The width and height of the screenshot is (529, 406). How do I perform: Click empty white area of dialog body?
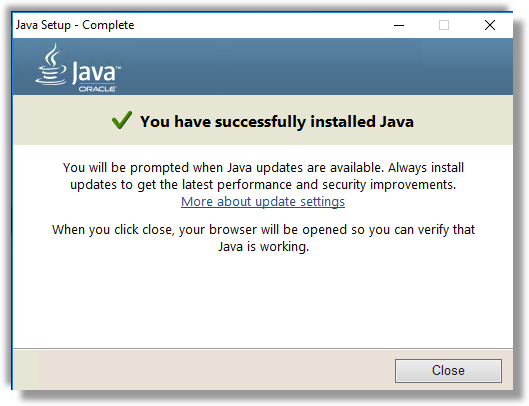[x=263, y=300]
